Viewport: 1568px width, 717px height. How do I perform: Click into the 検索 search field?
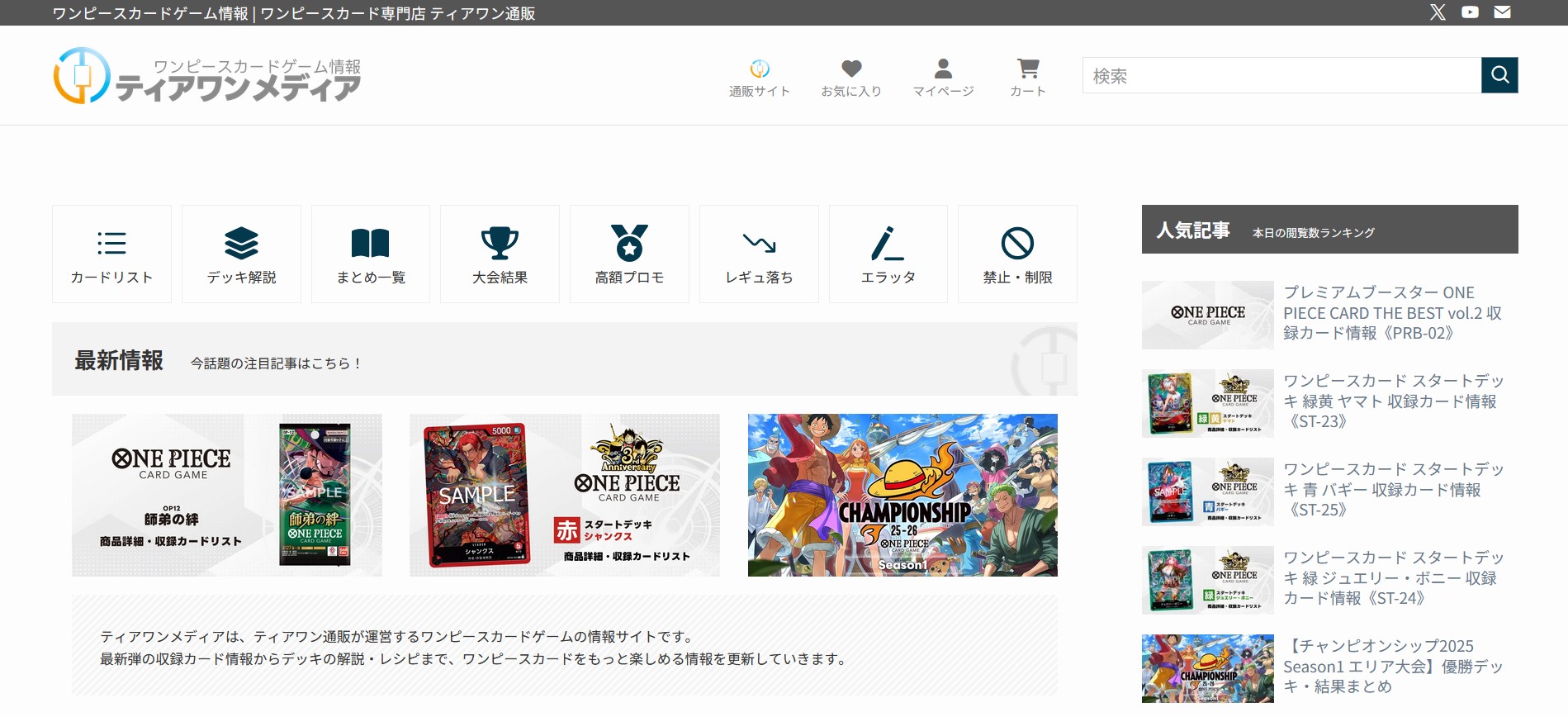(1281, 75)
